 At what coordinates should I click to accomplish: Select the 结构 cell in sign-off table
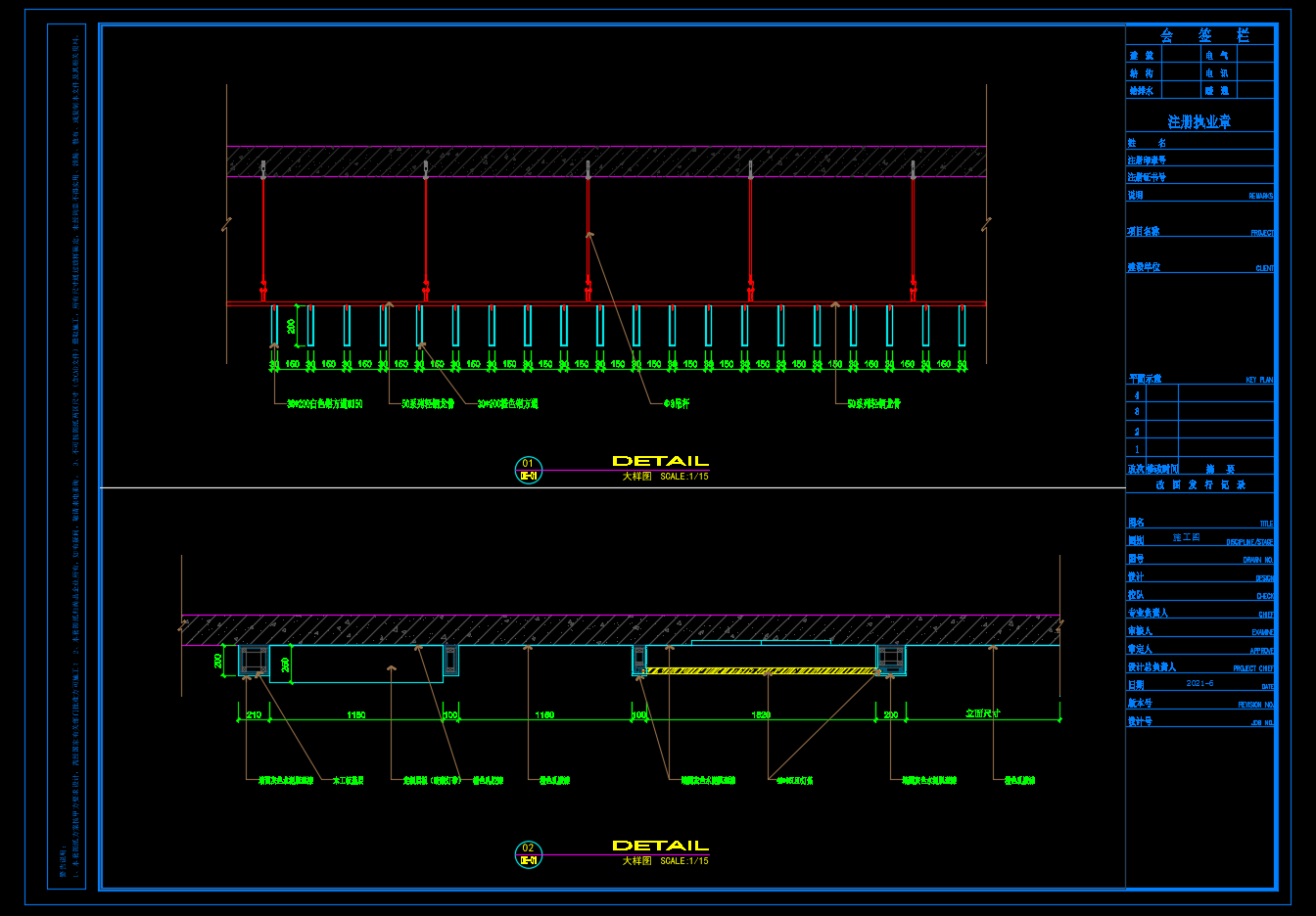[x=1141, y=73]
